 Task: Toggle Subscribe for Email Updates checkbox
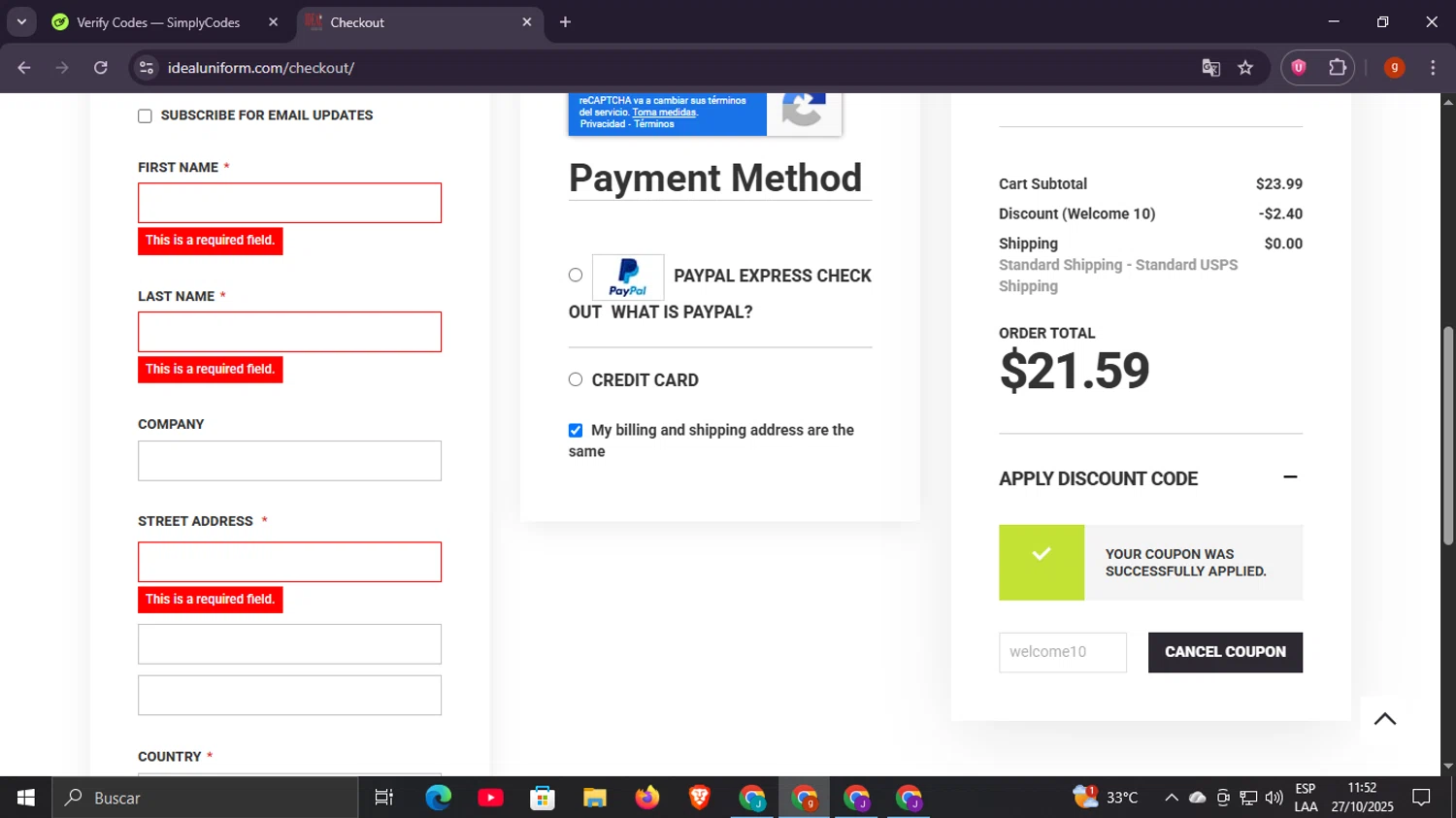click(145, 115)
